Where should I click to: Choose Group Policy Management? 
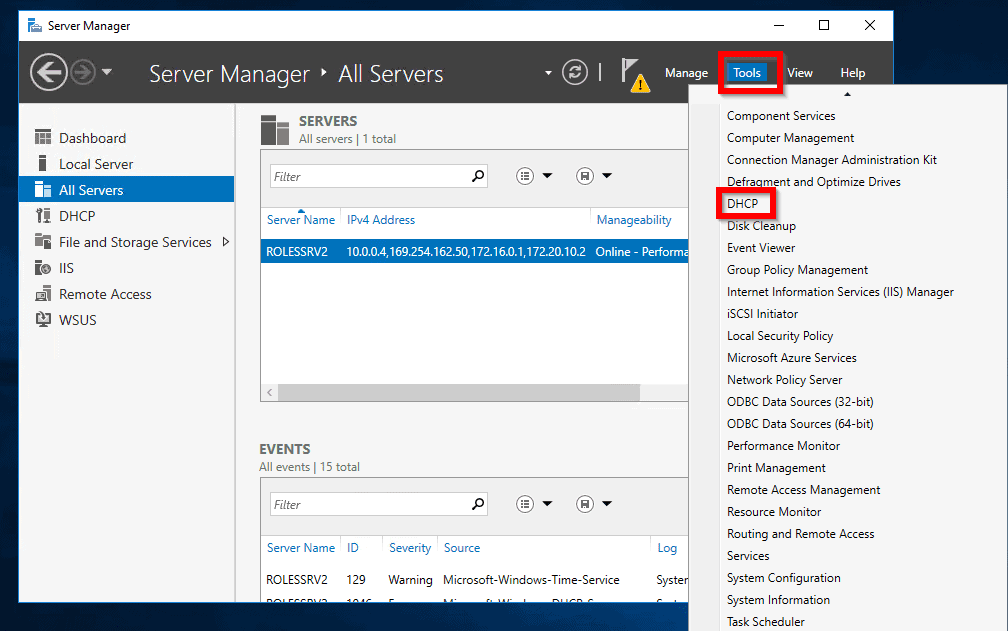click(797, 270)
